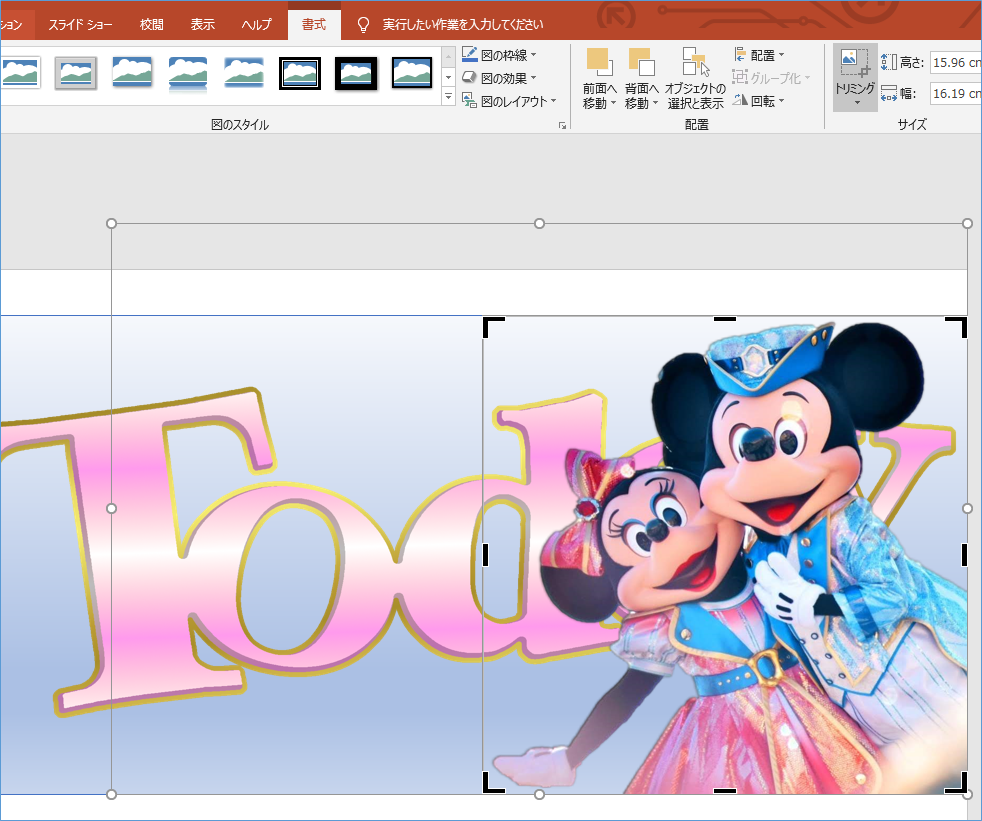Open the 表示 ribbon tab
This screenshot has height=821, width=982.
[x=202, y=24]
